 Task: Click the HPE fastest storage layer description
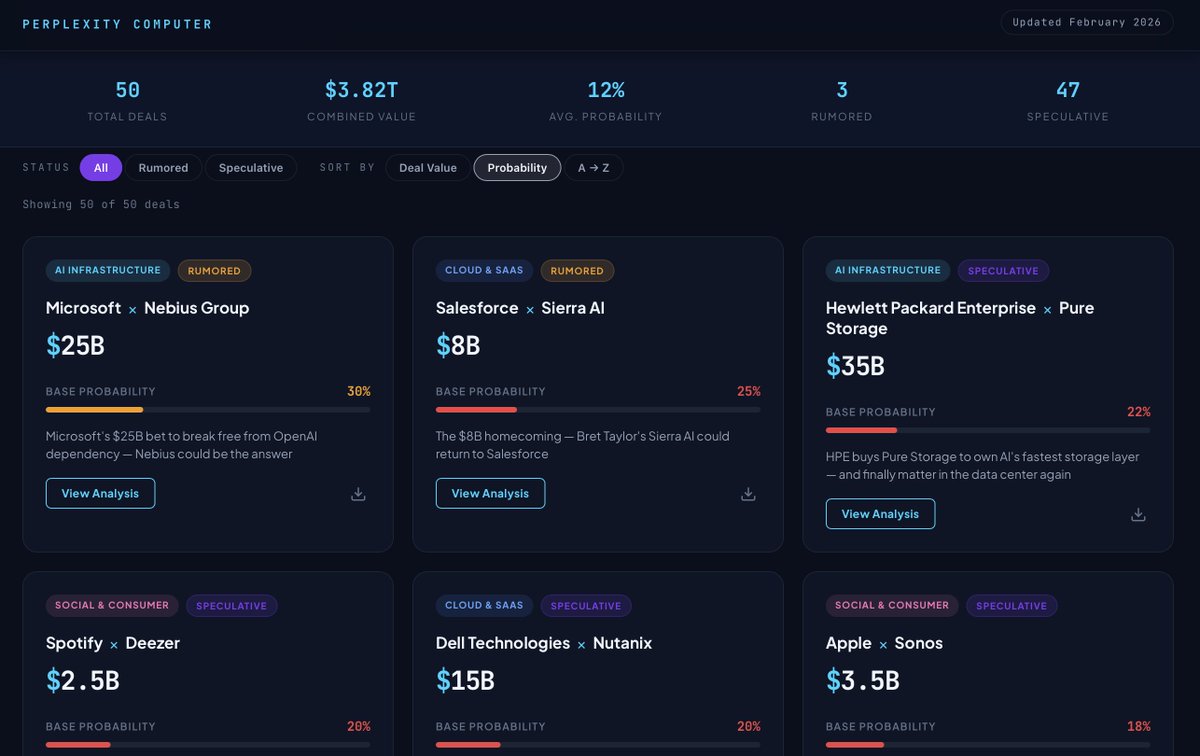pyautogui.click(x=983, y=465)
